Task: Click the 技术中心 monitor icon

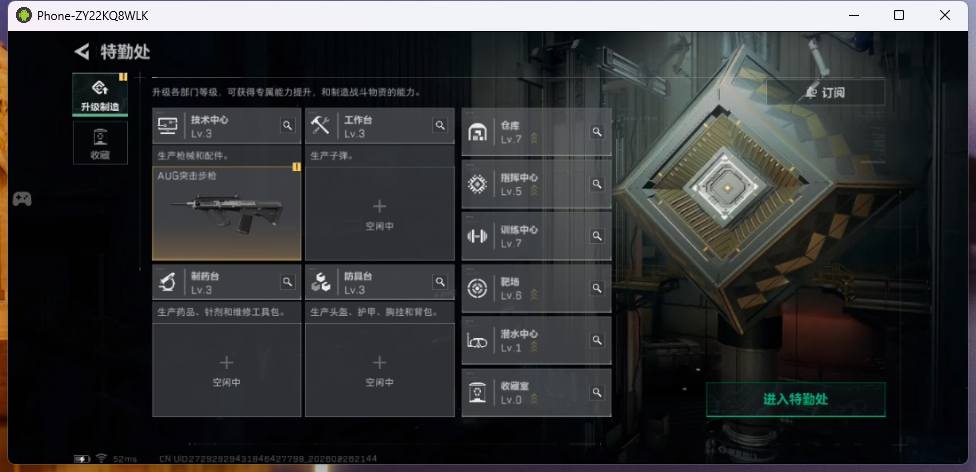Action: pyautogui.click(x=167, y=126)
